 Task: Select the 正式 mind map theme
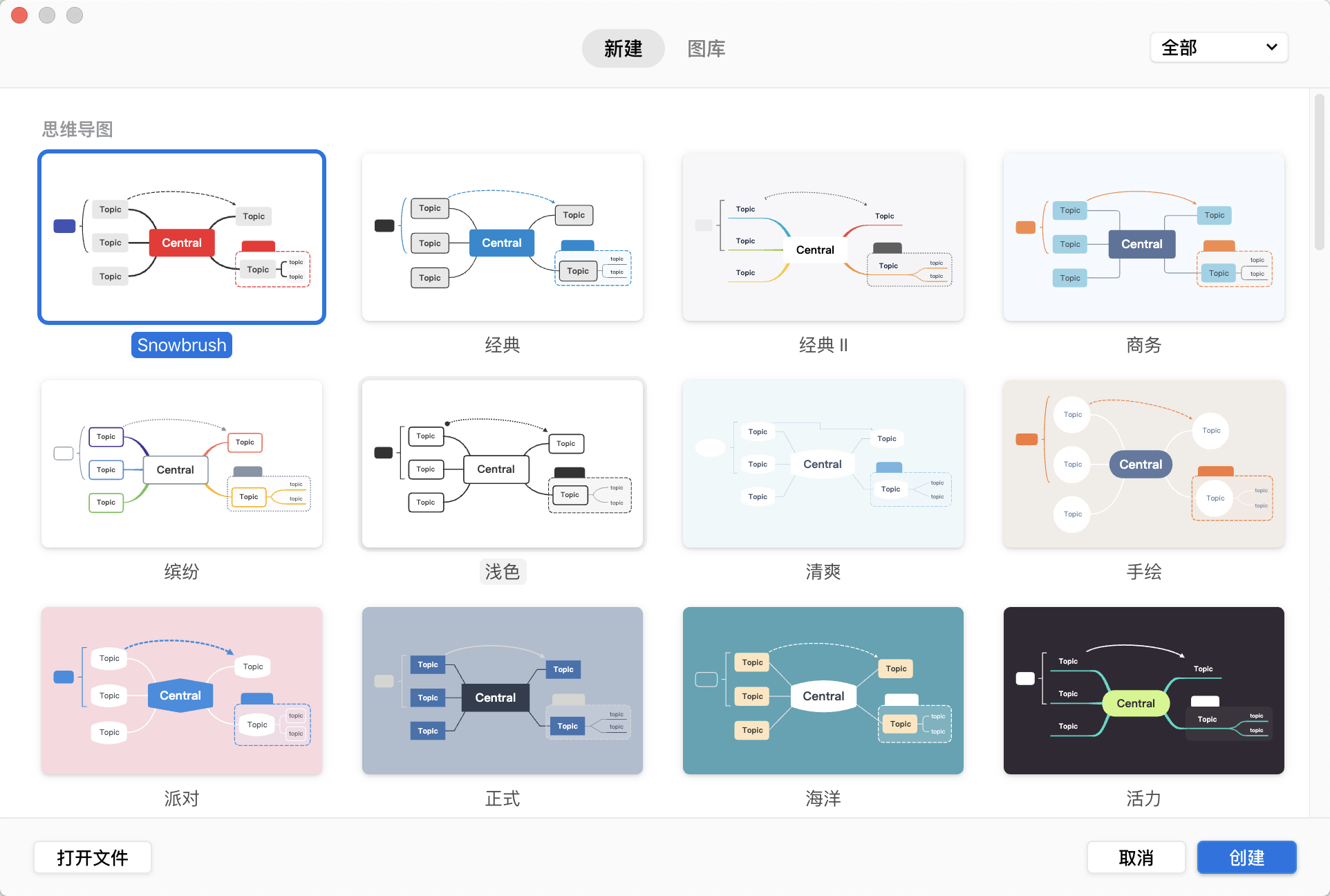tap(501, 691)
